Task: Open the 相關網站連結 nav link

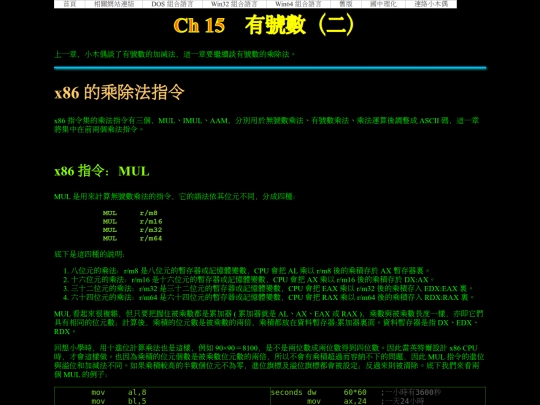Action: 114,4
